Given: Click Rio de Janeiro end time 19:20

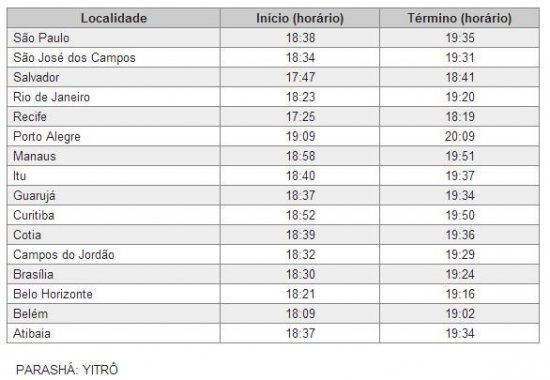Looking at the screenshot, I should tap(460, 97).
